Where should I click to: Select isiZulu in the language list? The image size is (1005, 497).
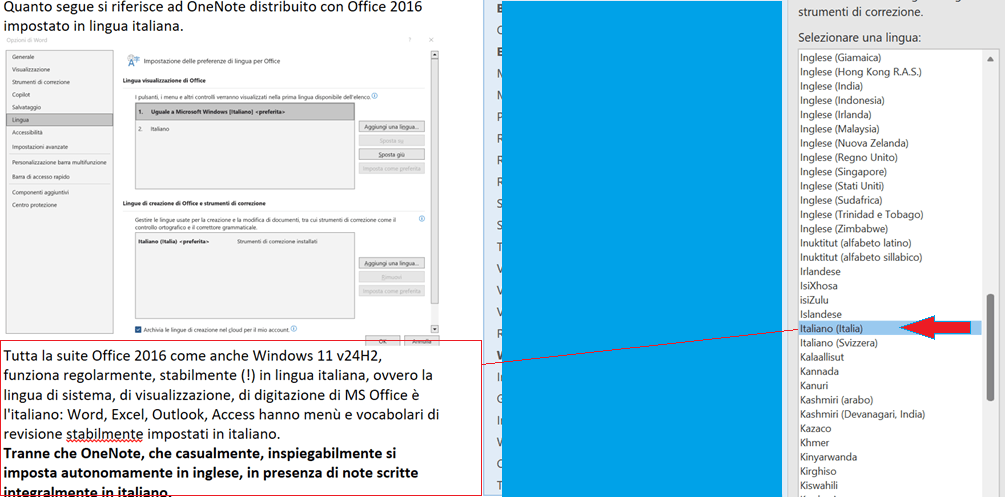(x=815, y=299)
